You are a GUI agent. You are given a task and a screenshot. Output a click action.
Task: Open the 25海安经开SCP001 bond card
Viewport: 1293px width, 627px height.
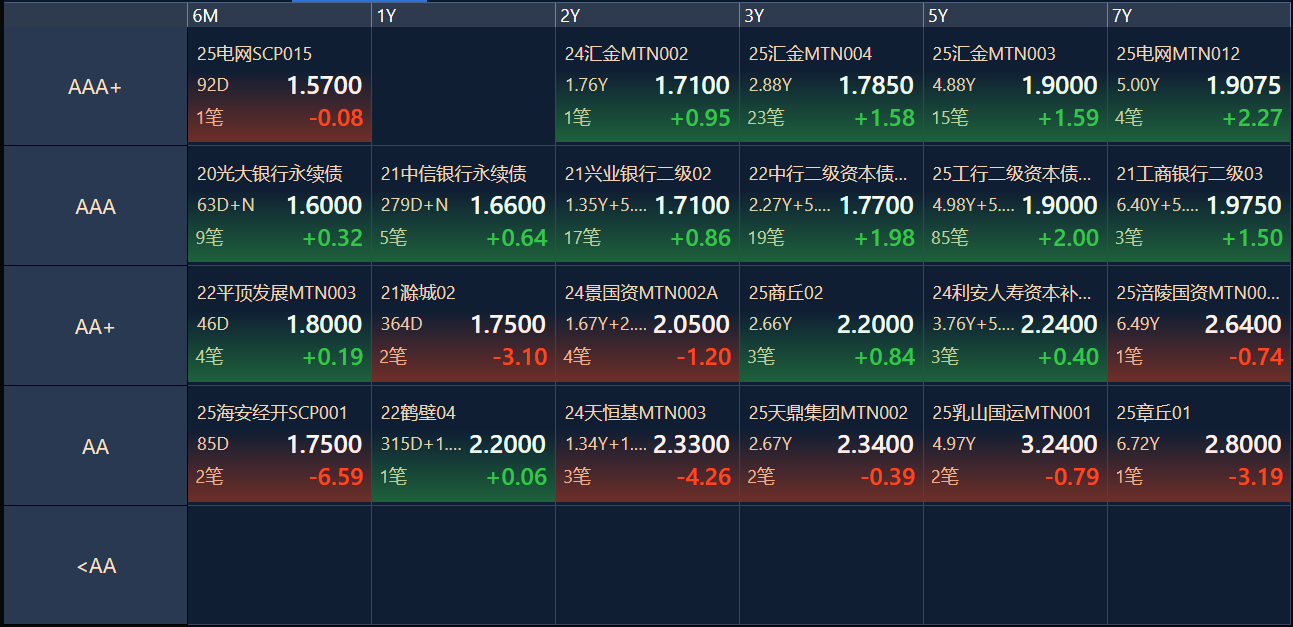pos(279,445)
